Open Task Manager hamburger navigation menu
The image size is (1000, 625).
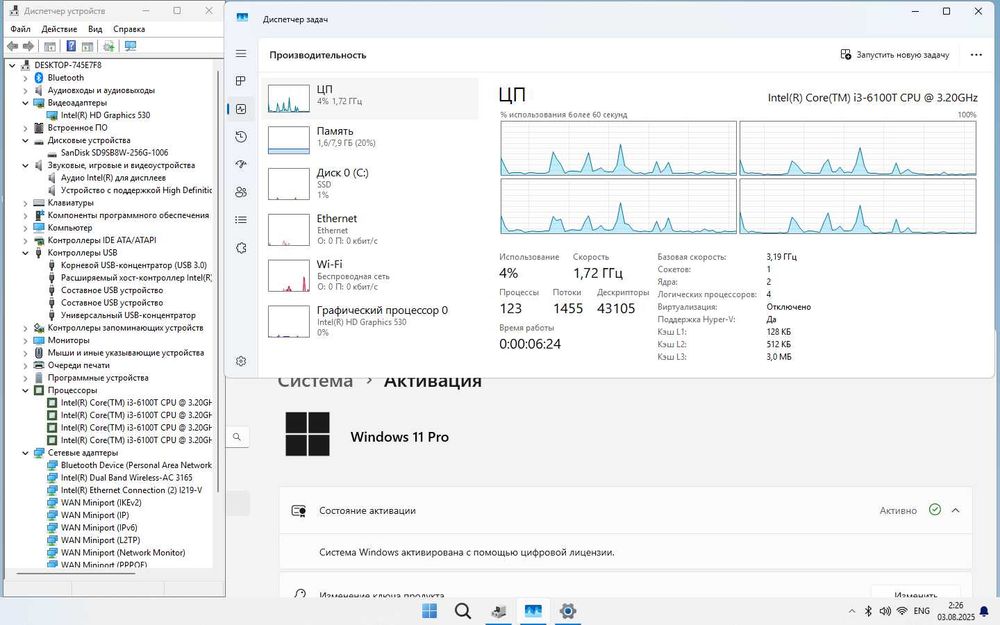(241, 54)
